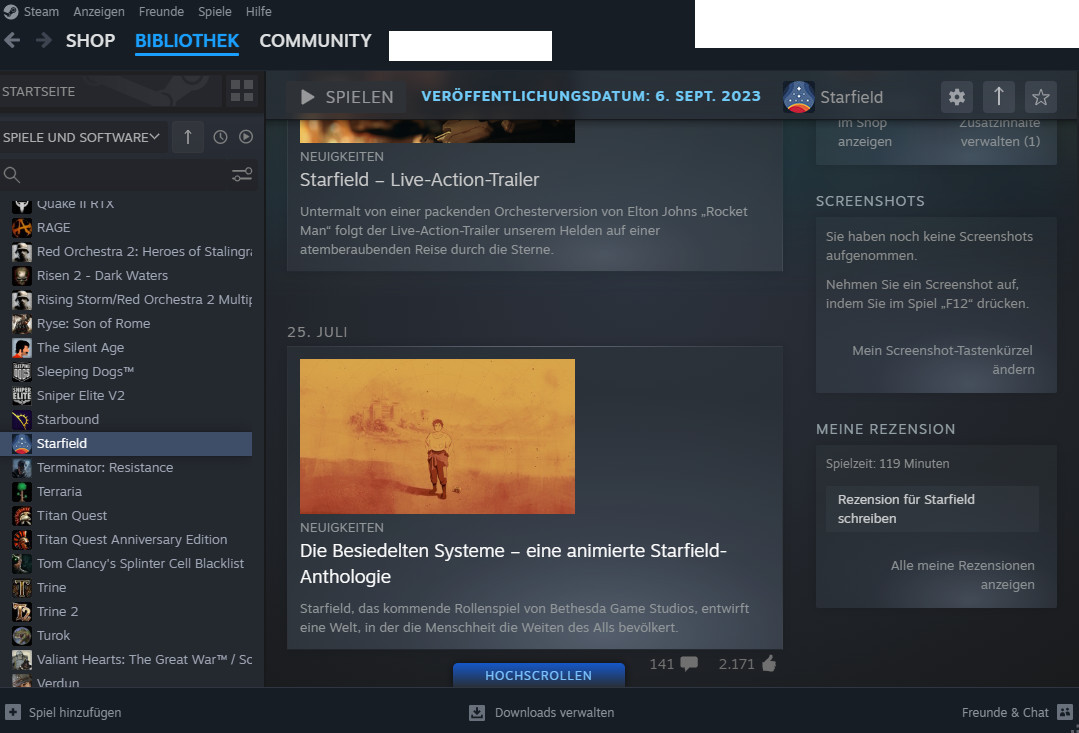The height and width of the screenshot is (733, 1079).
Task: Select Ryse: Son of Rome
Action: point(126,323)
